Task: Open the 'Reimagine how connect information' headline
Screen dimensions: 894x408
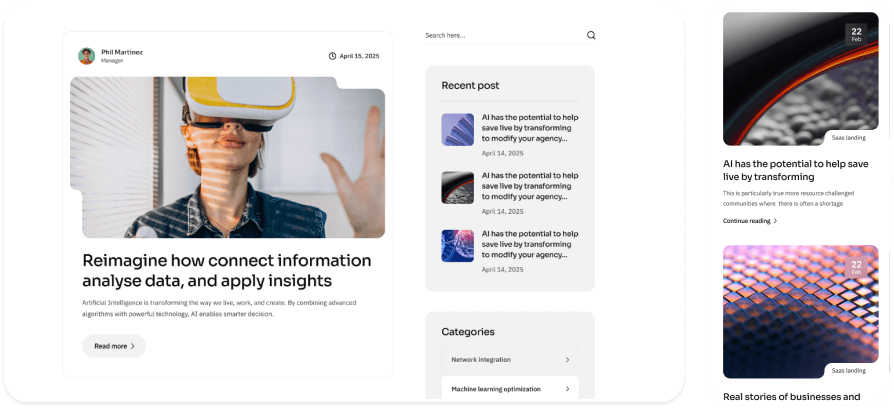Action: click(227, 271)
